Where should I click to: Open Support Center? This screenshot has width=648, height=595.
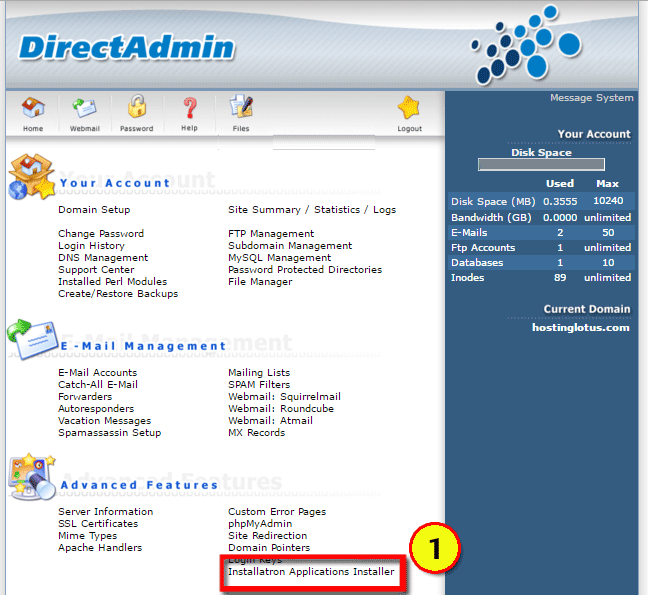(96, 270)
